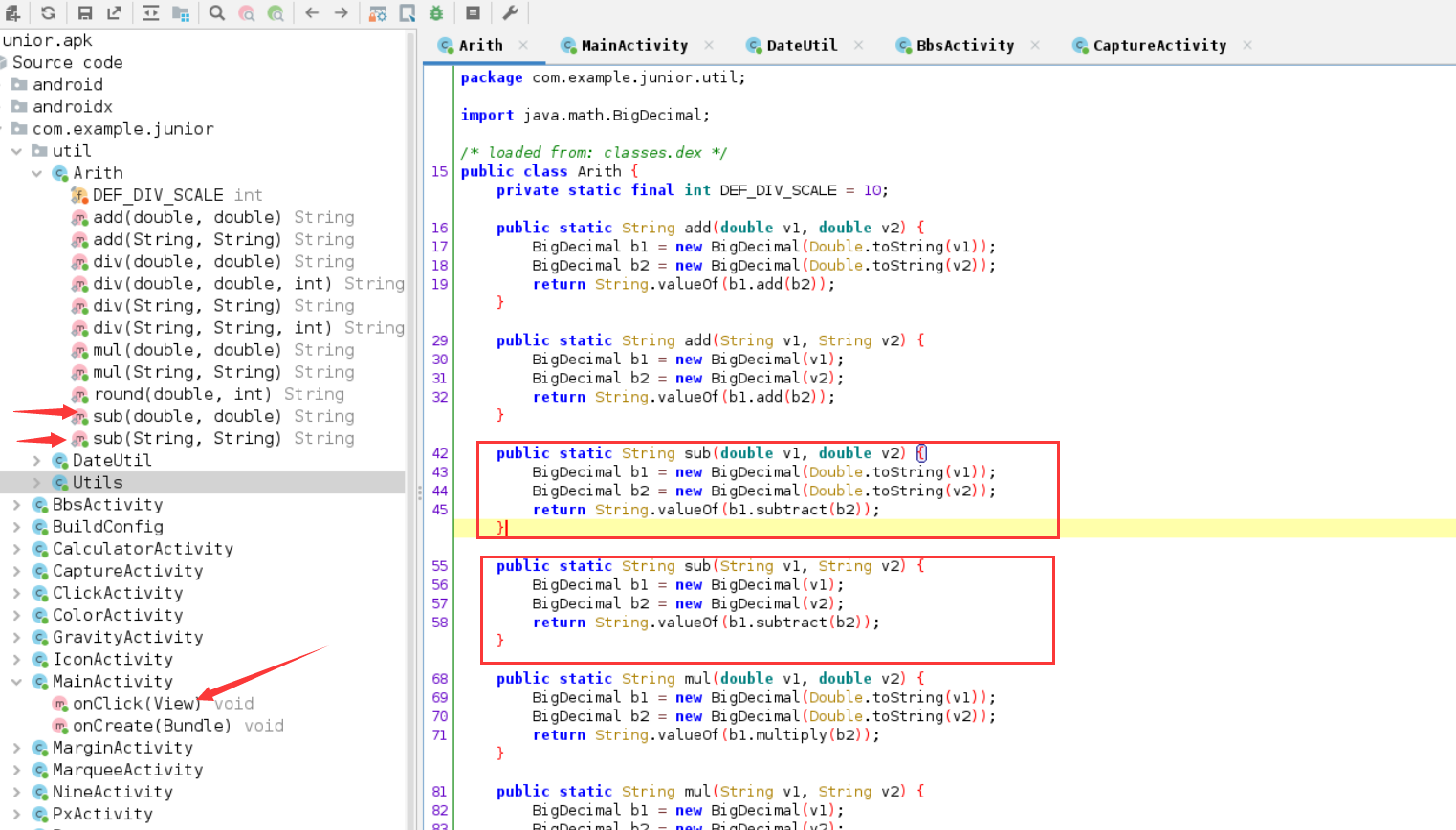
Task: Switch to the MainActivity tab
Action: 636,44
